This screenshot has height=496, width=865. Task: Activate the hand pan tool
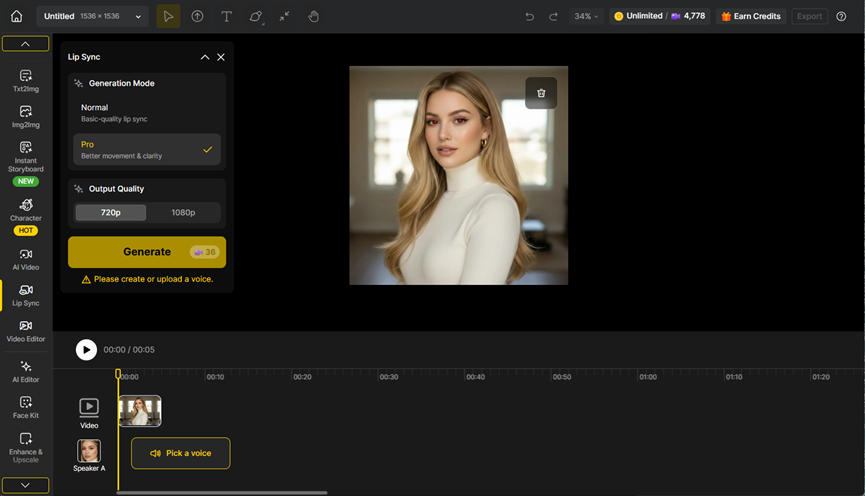(x=313, y=16)
